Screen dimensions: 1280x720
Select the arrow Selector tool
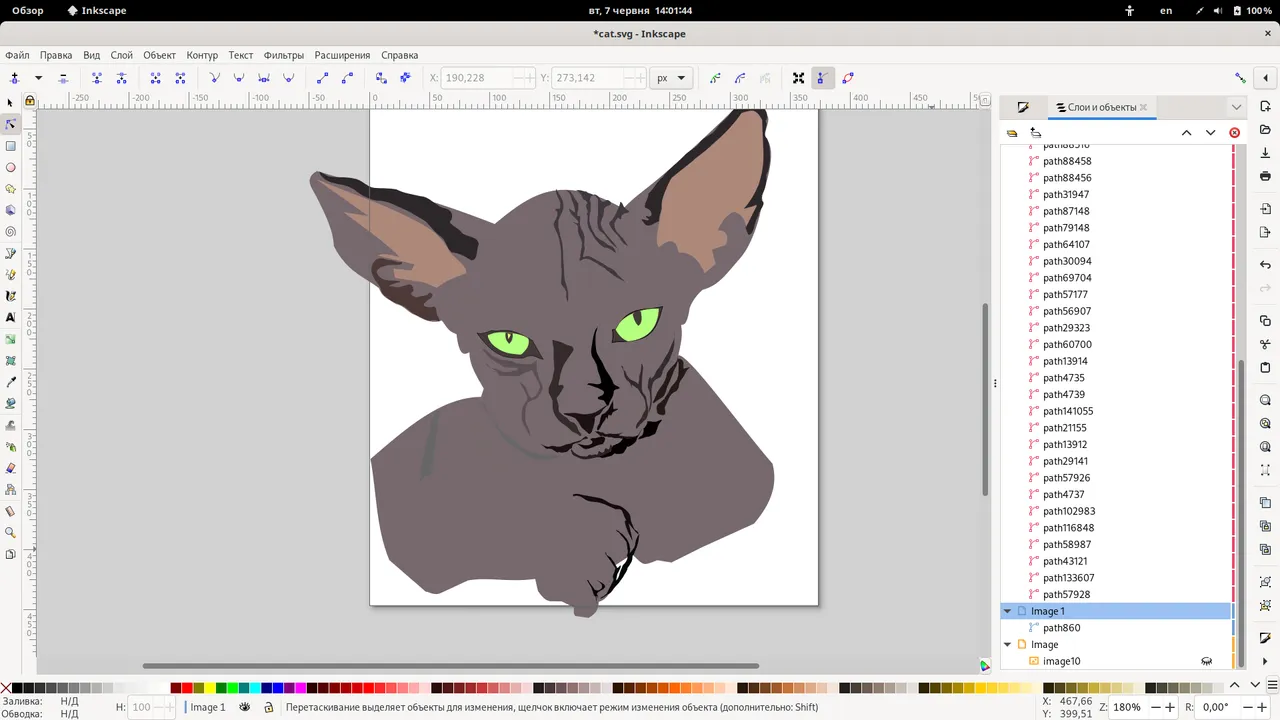point(11,103)
